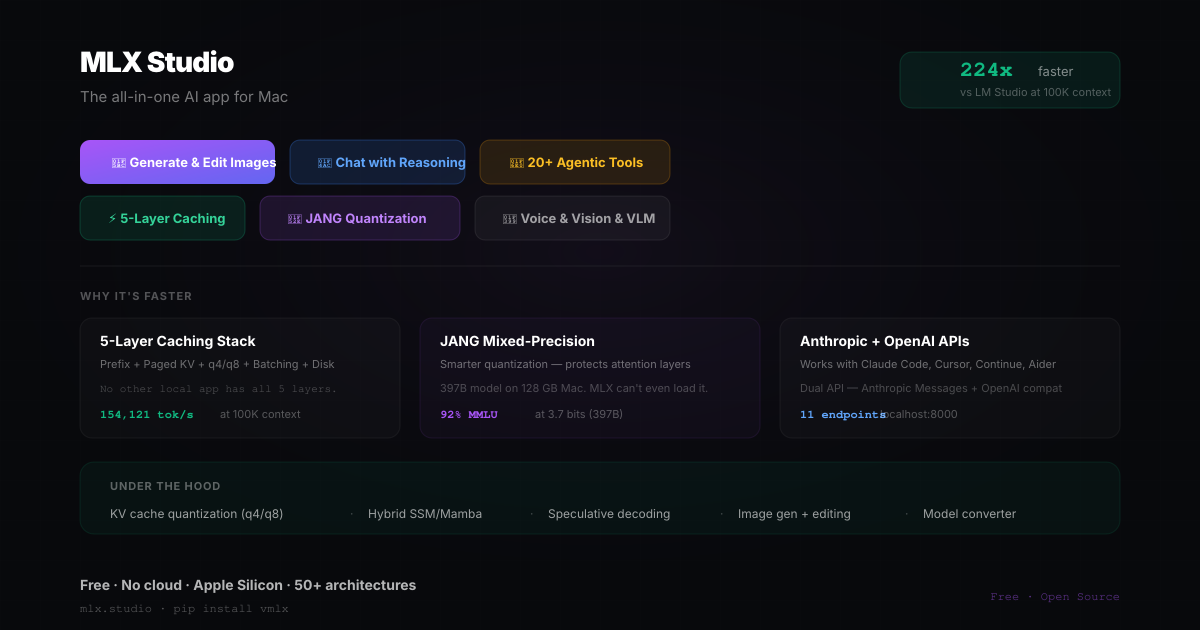Click the 'Image gen + editing' item
1200x630 pixels.
tap(794, 514)
